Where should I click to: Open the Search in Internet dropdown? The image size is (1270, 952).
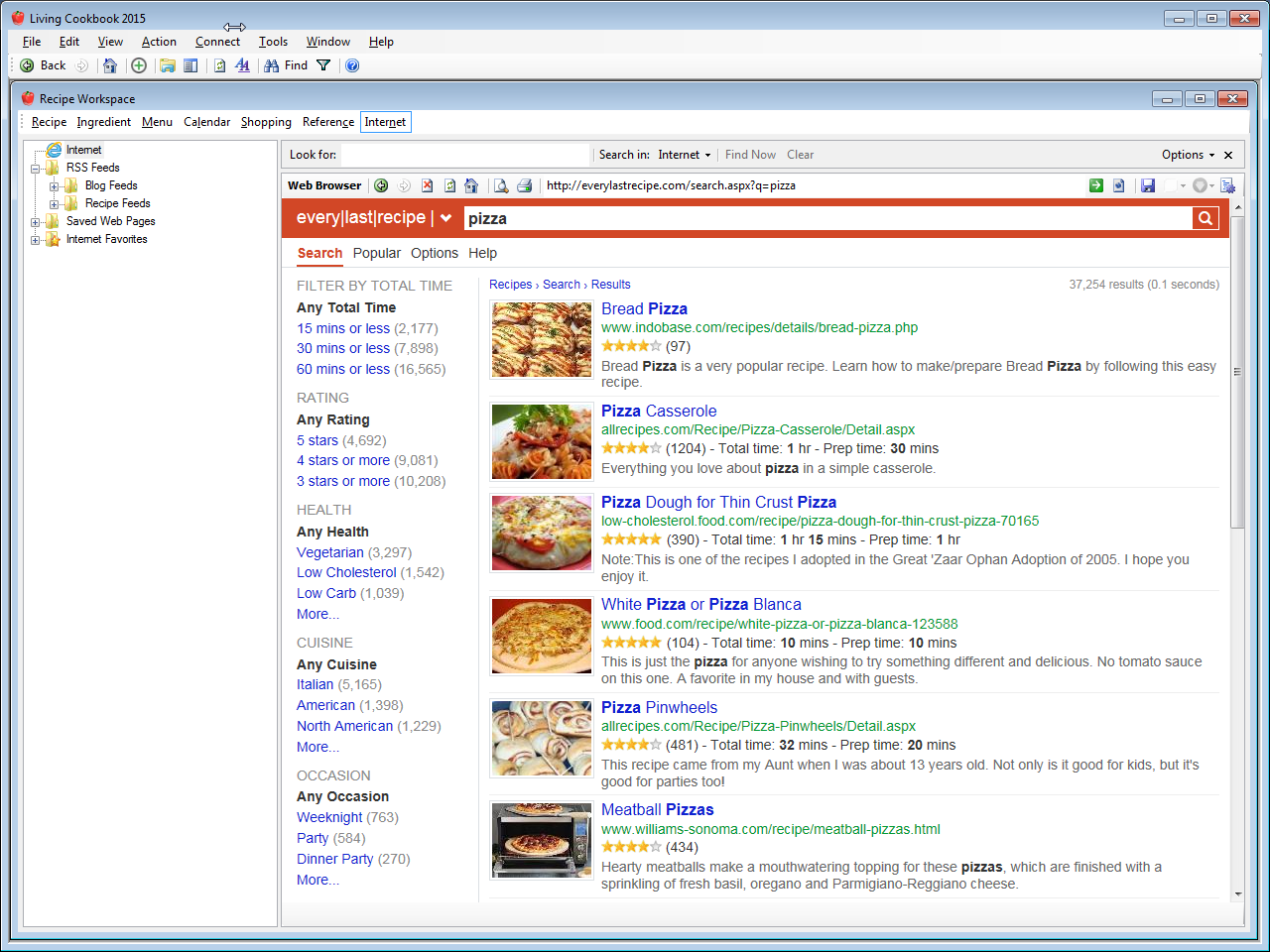[685, 155]
